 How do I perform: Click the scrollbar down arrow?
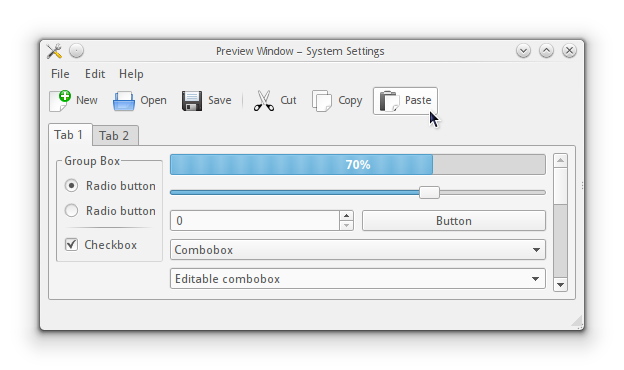[x=560, y=284]
